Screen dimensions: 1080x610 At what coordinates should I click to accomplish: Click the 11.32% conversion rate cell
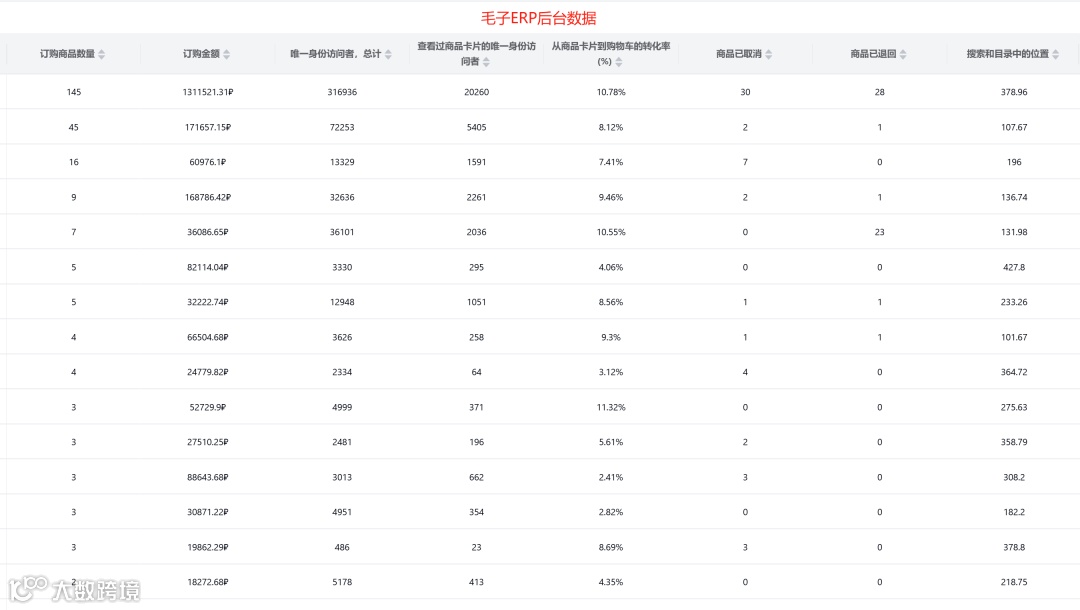pyautogui.click(x=611, y=408)
